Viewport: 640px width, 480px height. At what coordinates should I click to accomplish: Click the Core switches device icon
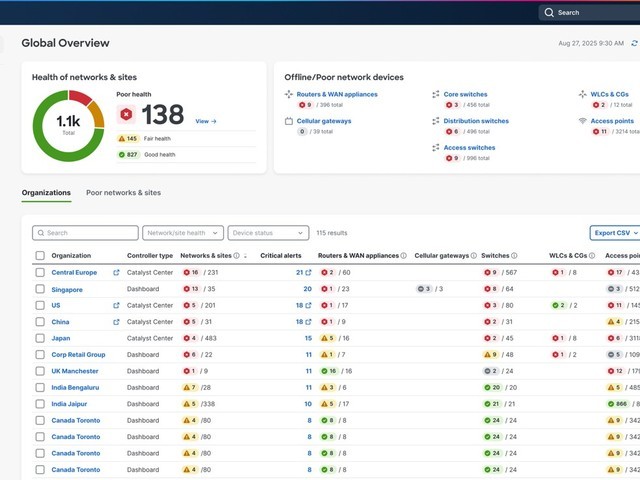[436, 94]
